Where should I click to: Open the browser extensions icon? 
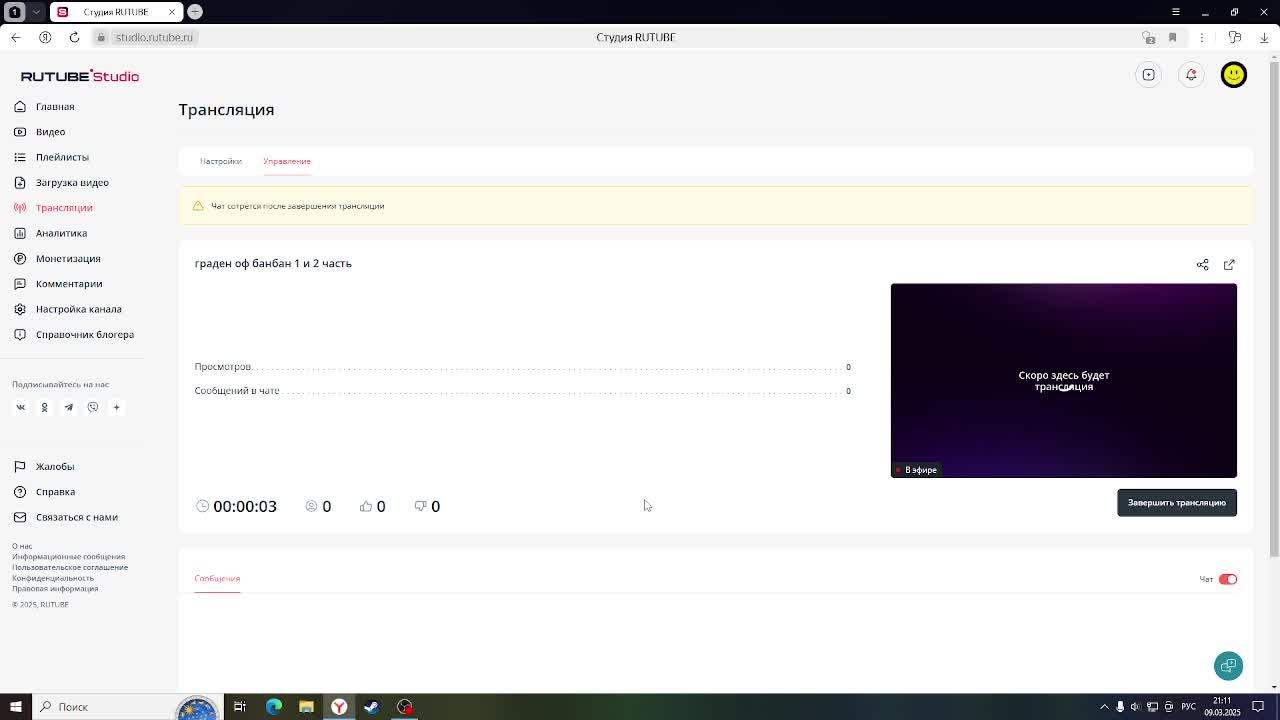pos(1235,37)
